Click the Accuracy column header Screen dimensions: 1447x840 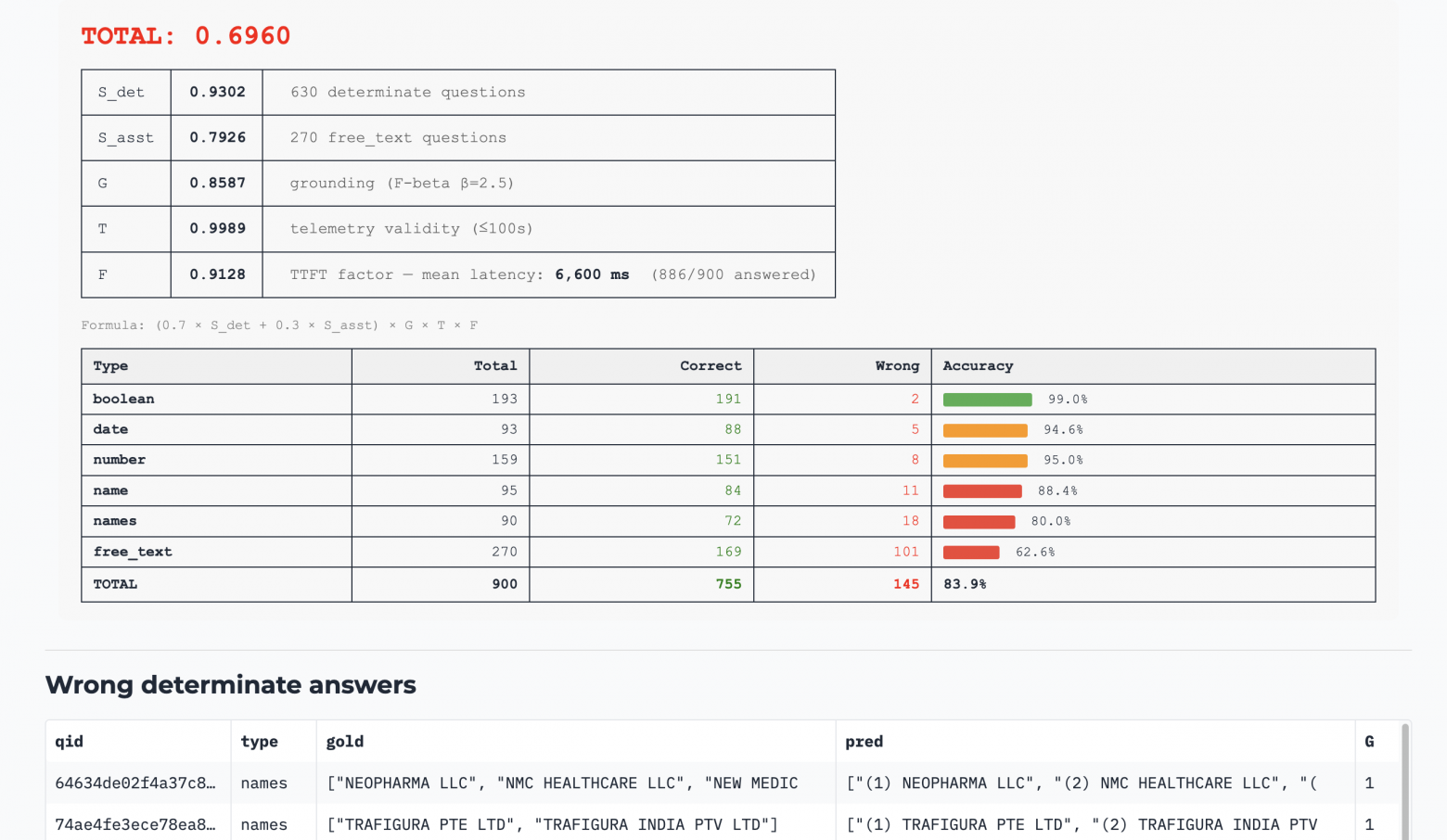point(978,366)
